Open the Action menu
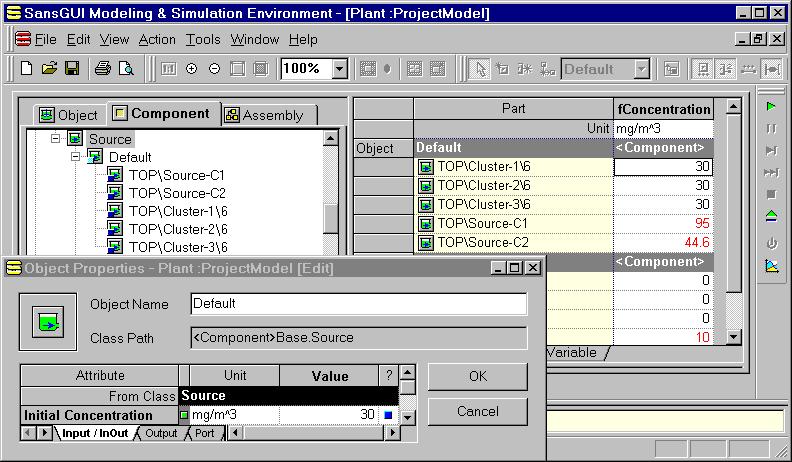 point(157,40)
